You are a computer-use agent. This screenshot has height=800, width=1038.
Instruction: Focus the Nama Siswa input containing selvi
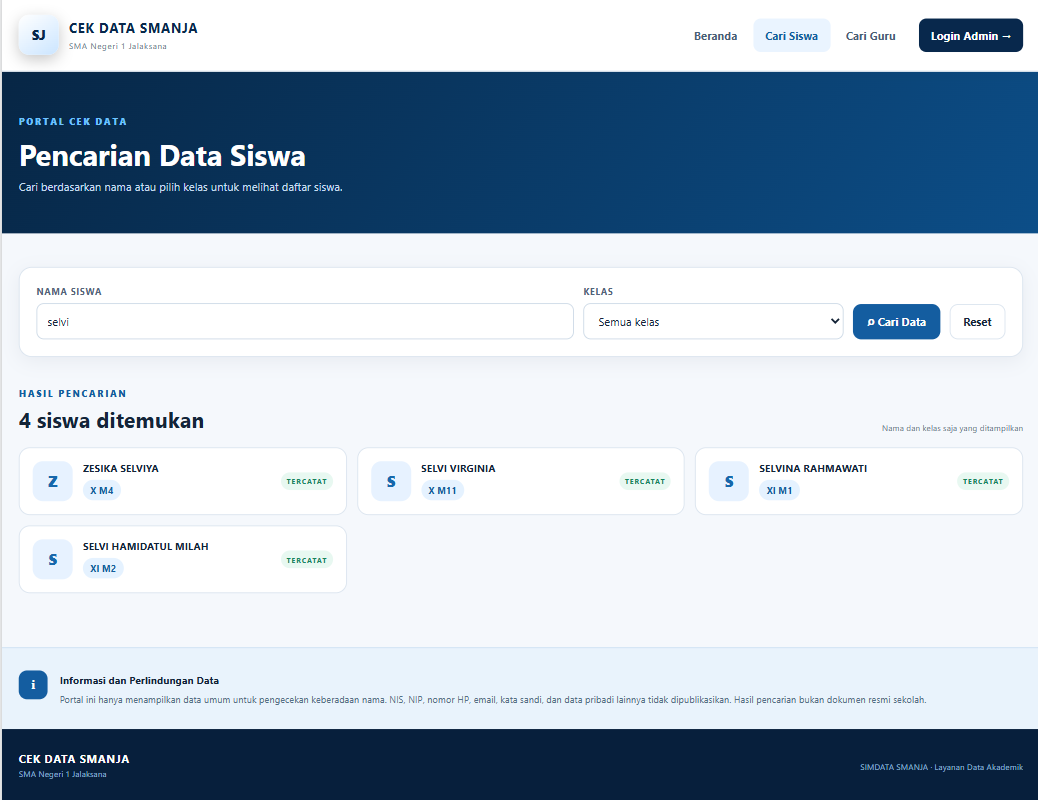pyautogui.click(x=305, y=322)
